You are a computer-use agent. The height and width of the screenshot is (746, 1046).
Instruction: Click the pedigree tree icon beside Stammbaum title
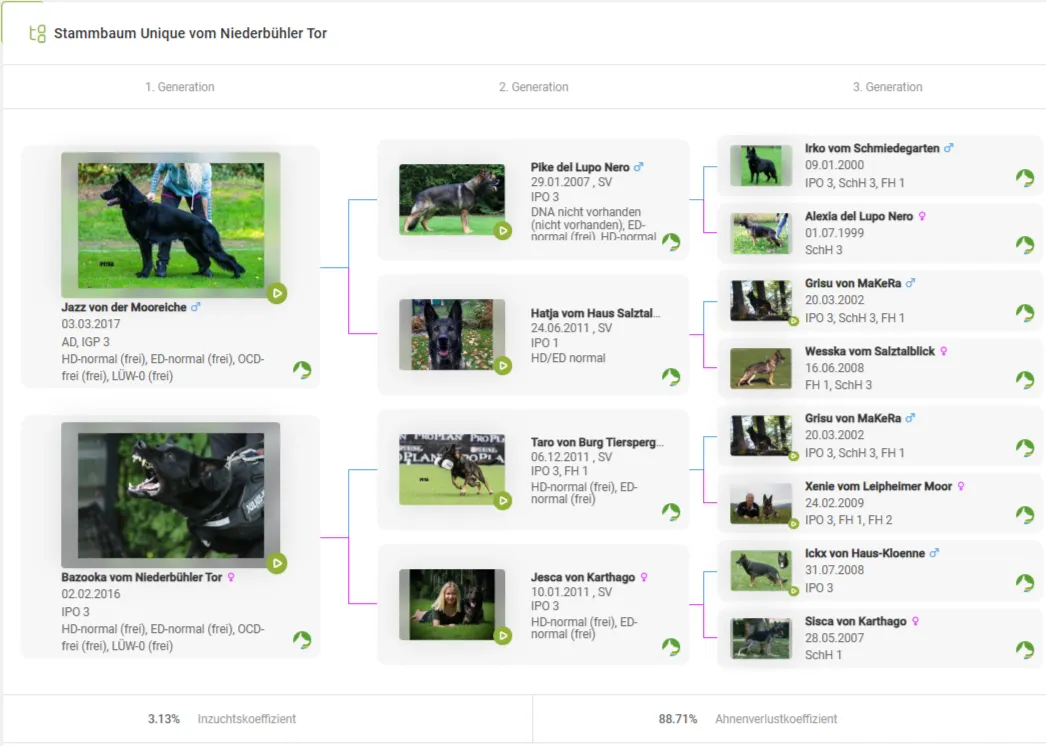click(x=38, y=33)
